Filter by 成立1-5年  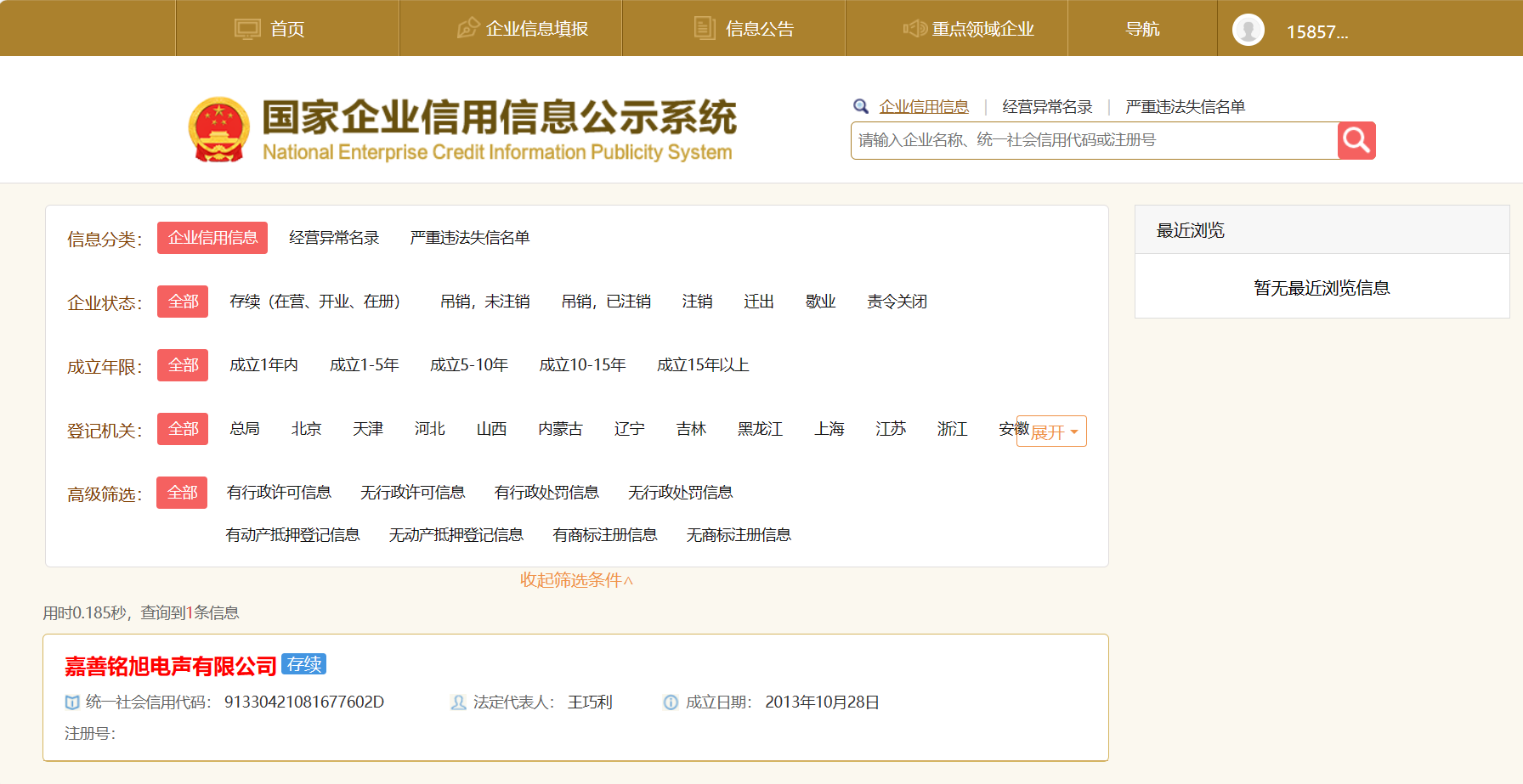364,365
